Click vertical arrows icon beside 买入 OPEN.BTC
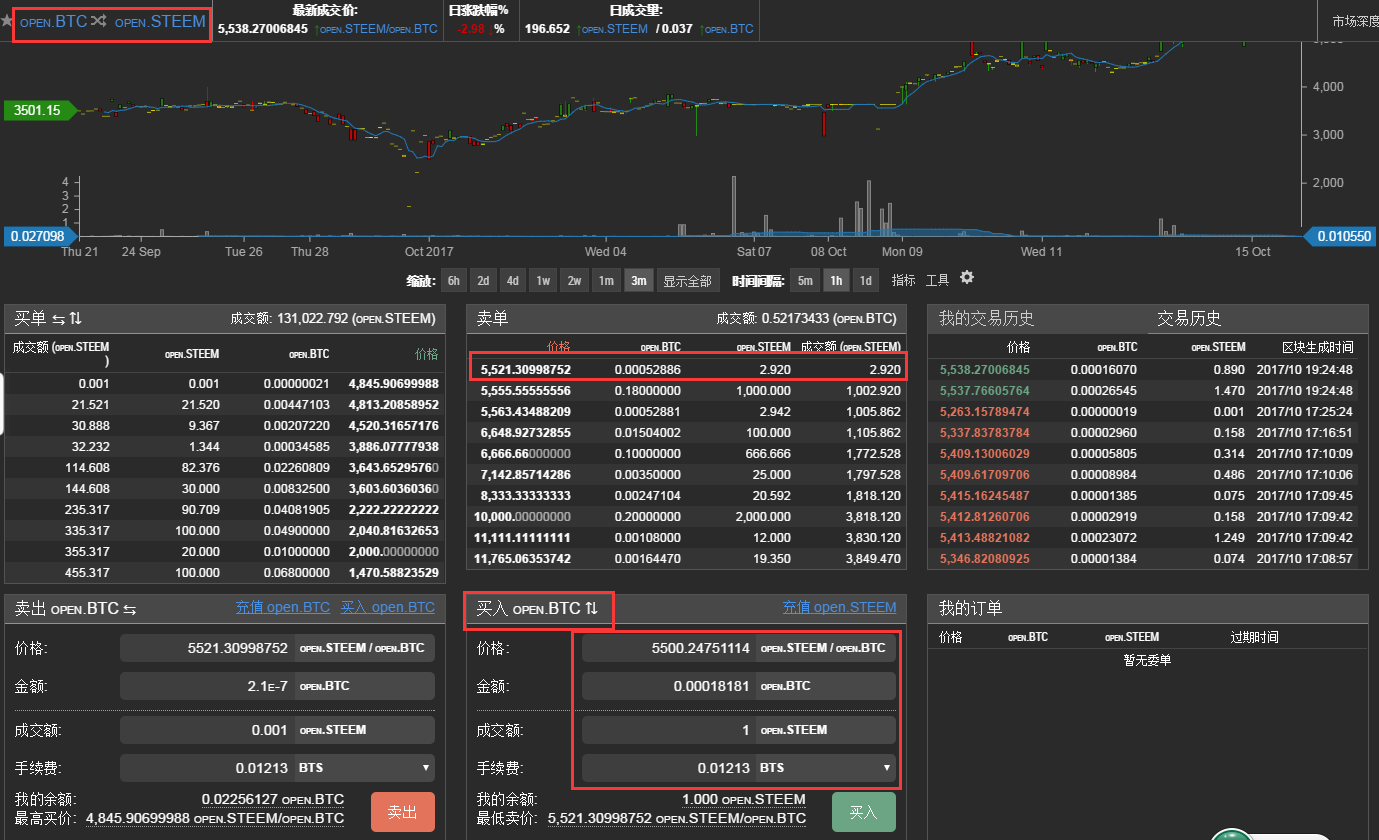Image resolution: width=1379 pixels, height=840 pixels. coord(592,609)
